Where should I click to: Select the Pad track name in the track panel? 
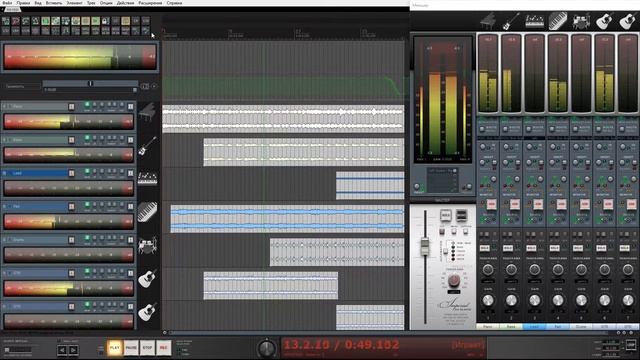[x=16, y=207]
